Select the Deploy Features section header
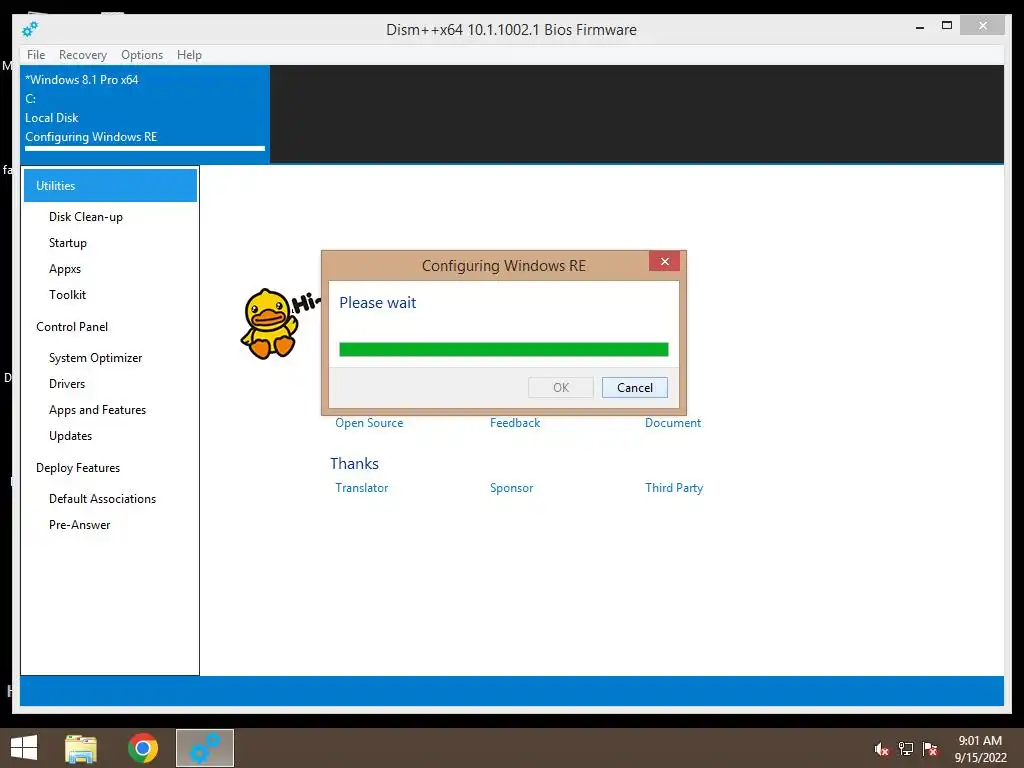Viewport: 1024px width, 768px height. pos(78,468)
